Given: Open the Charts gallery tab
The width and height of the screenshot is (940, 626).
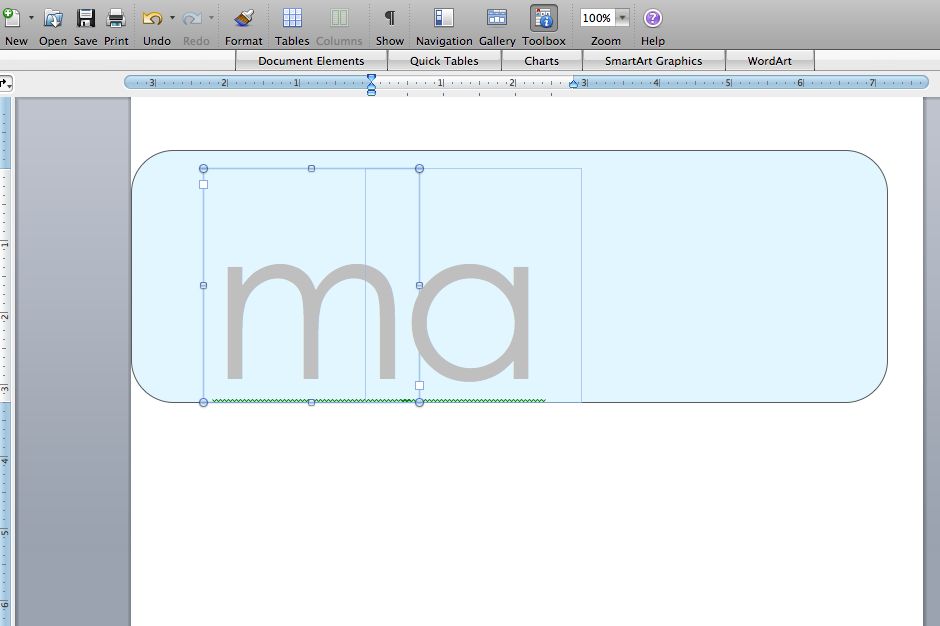Looking at the screenshot, I should coord(542,60).
